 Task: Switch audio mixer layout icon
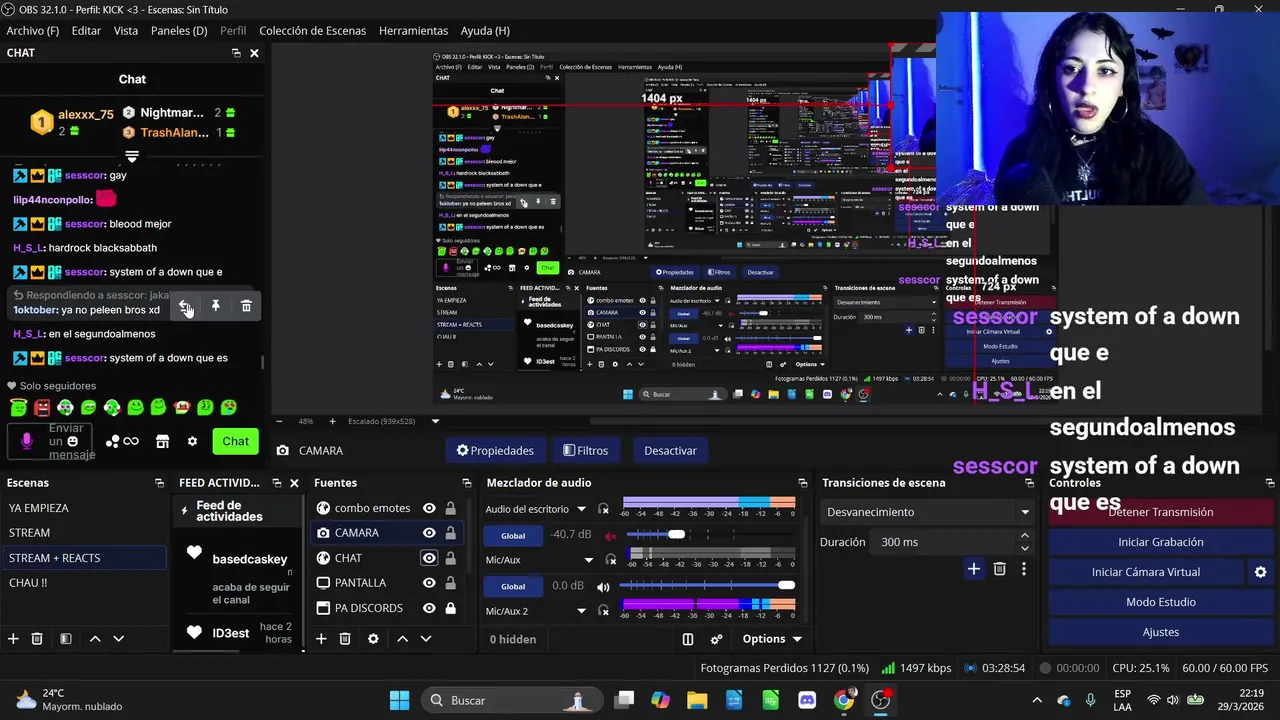point(688,639)
